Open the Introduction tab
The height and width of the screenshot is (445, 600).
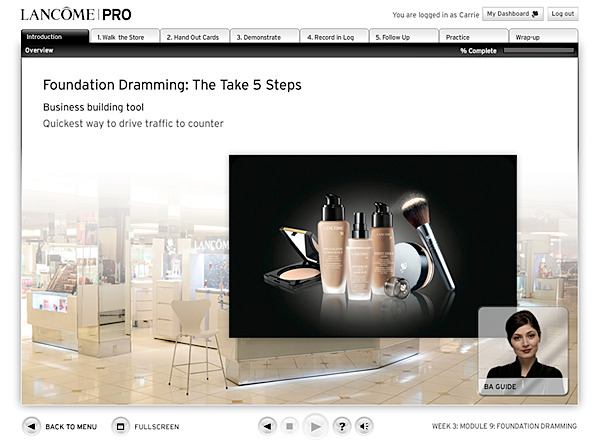(55, 36)
